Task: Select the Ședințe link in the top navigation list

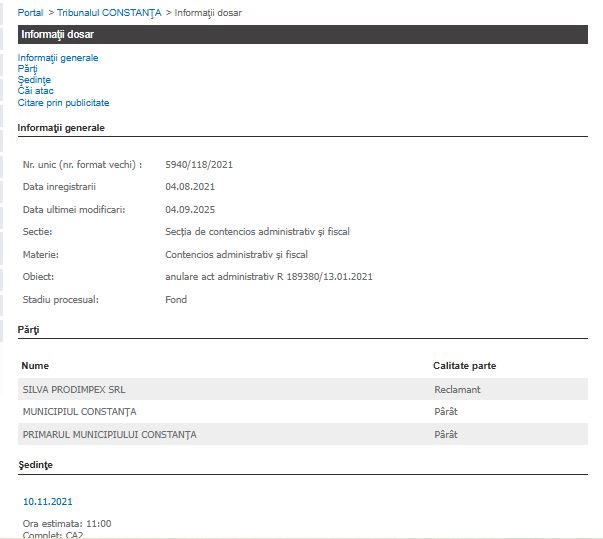Action: point(34,80)
